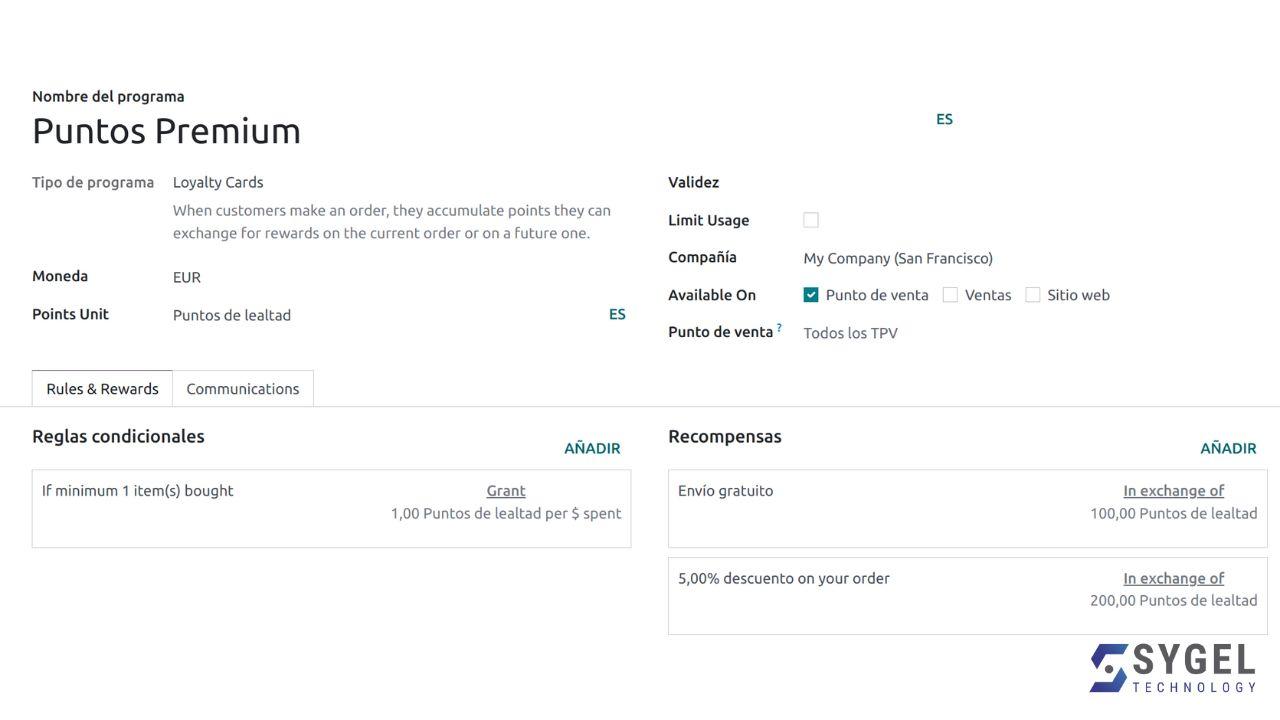Tick the Sitio web checkbox
Screen dimensions: 1280x720
[1033, 295]
